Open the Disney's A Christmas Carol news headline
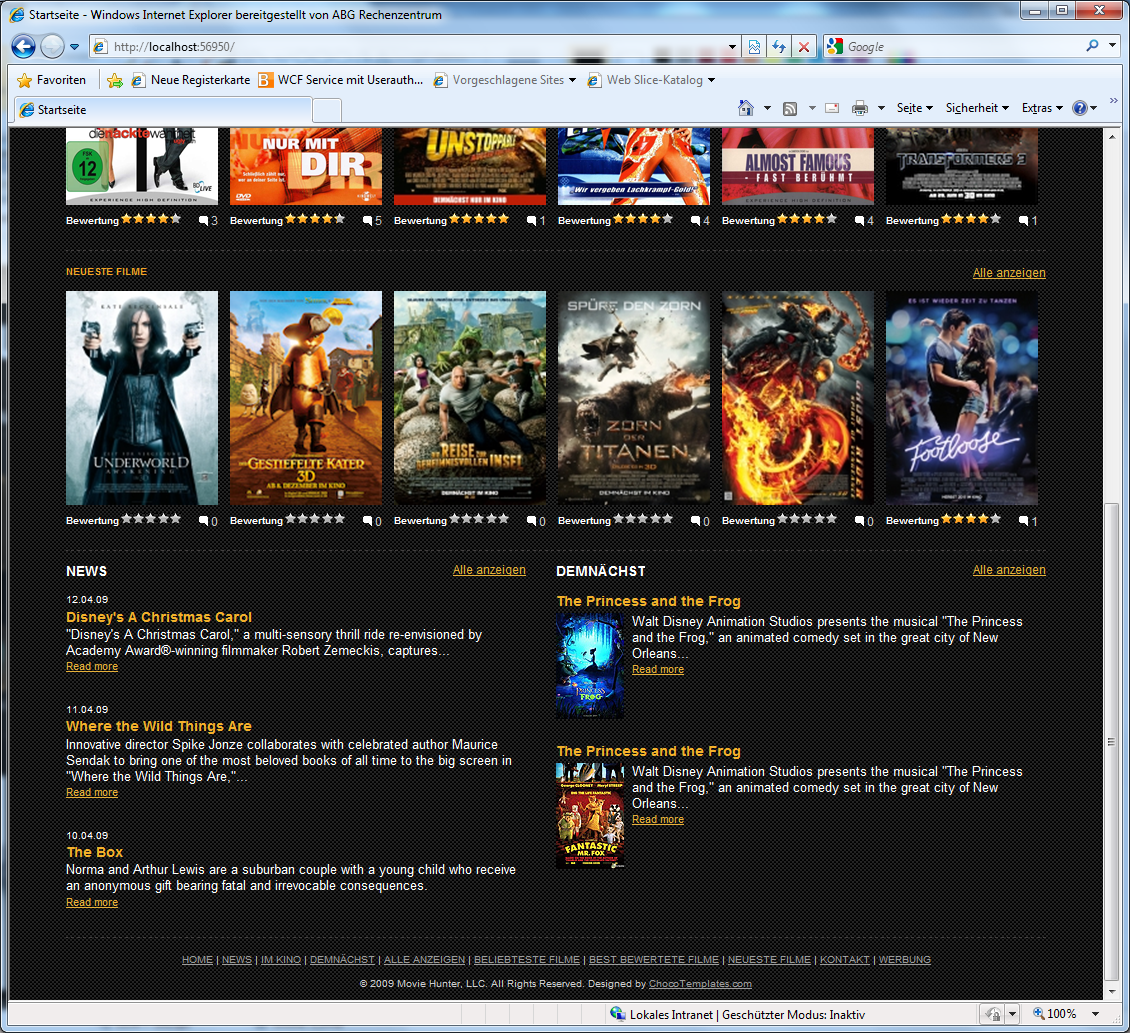This screenshot has width=1130, height=1033. [159, 617]
